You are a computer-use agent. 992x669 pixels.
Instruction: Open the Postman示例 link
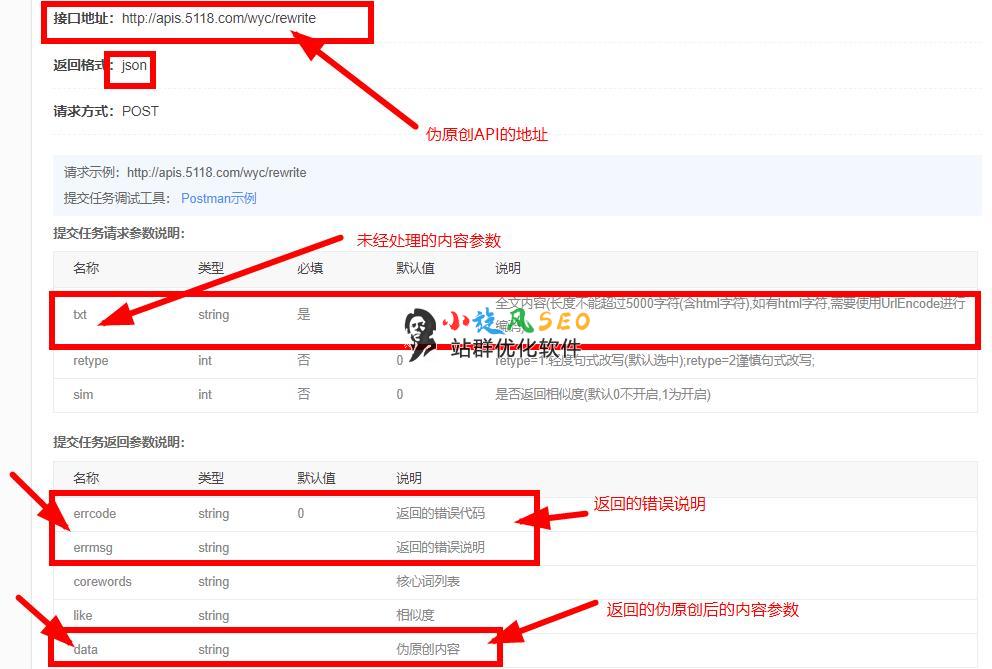pyautogui.click(x=218, y=198)
